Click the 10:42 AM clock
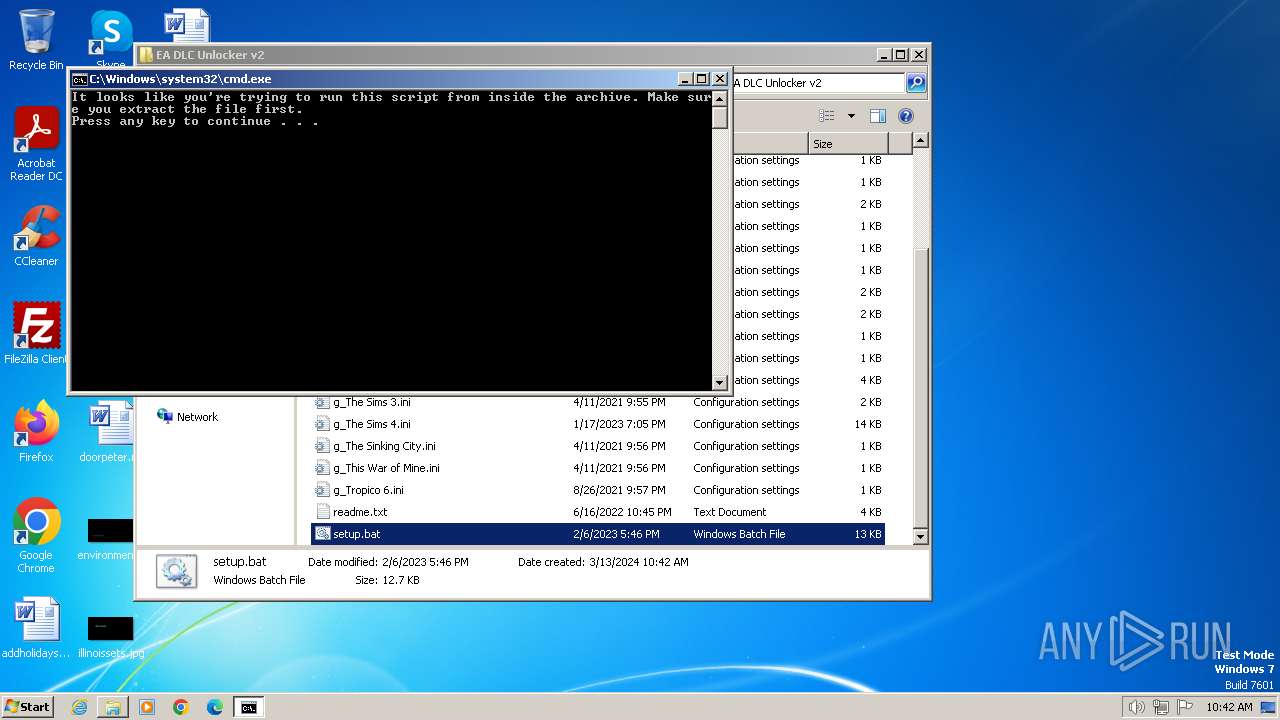Viewport: 1280px width, 720px height. [x=1229, y=707]
